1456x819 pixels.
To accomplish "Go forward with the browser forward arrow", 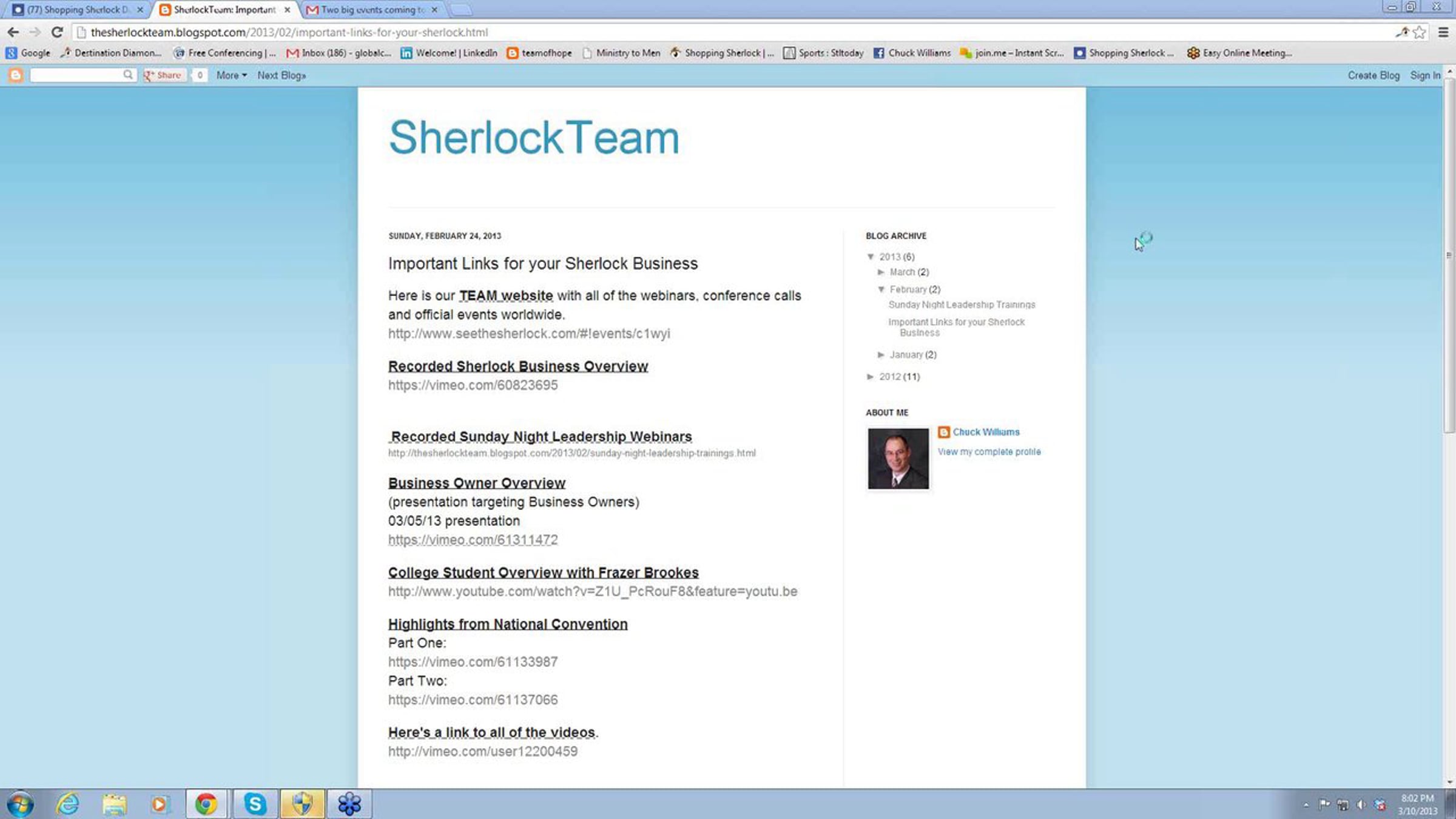I will [35, 32].
